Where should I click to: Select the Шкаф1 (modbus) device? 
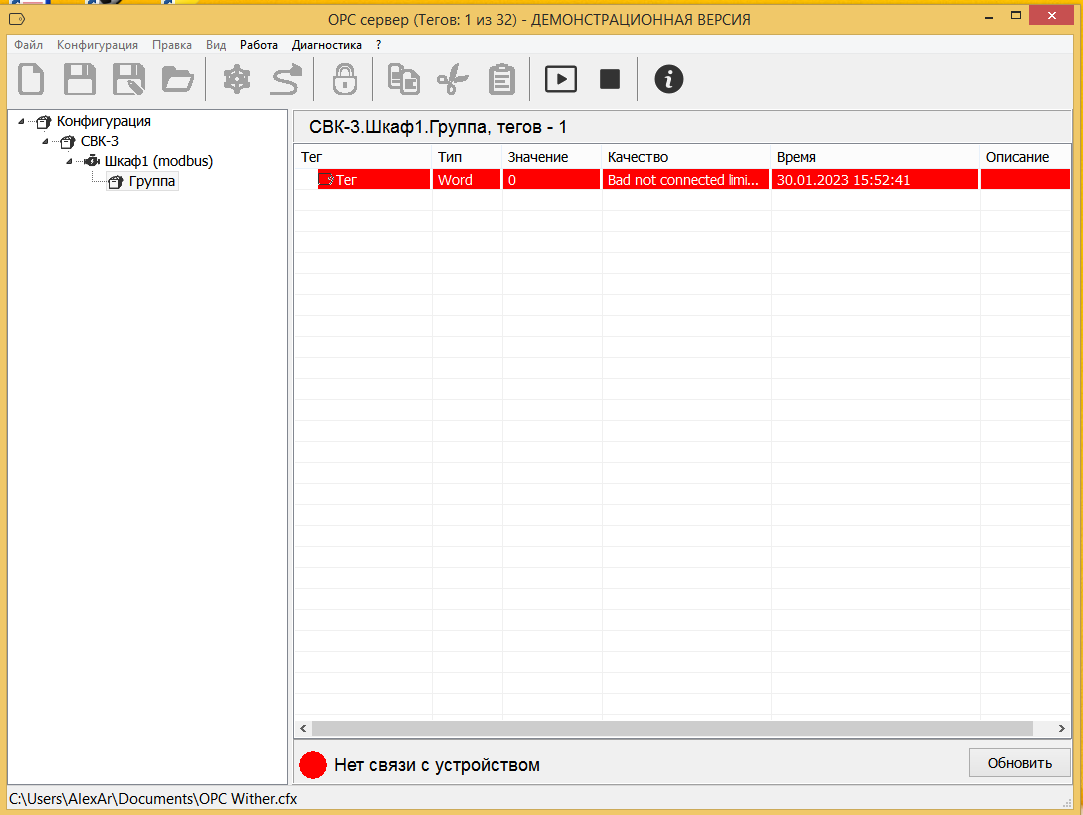coord(159,162)
